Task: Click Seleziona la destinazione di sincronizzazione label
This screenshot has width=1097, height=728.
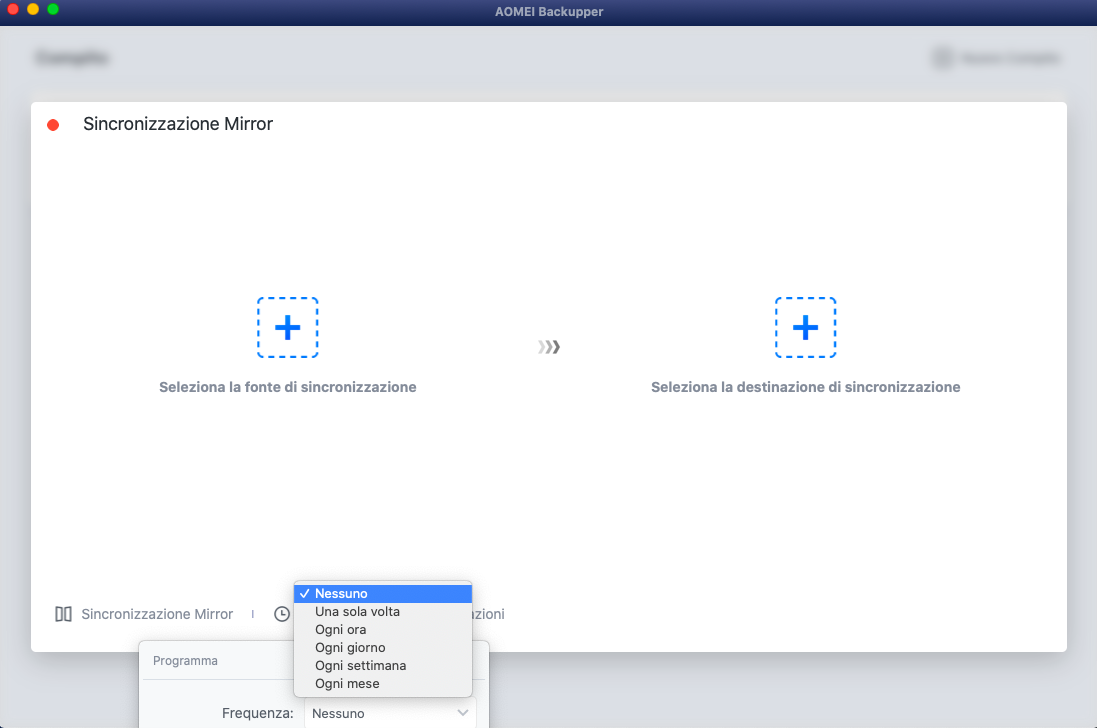Action: [805, 387]
